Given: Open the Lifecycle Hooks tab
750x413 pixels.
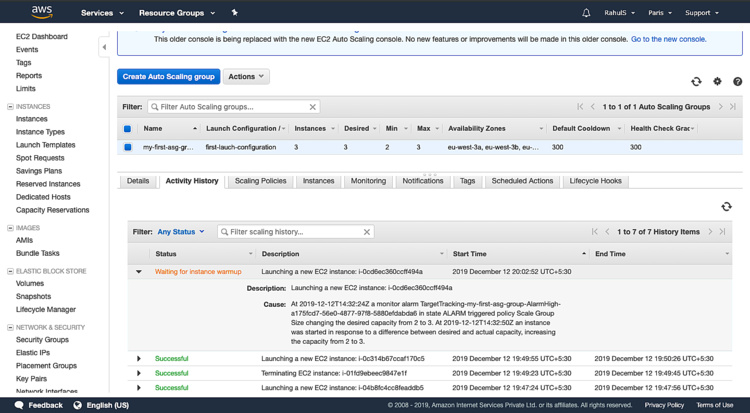Looking at the screenshot, I should pos(595,181).
